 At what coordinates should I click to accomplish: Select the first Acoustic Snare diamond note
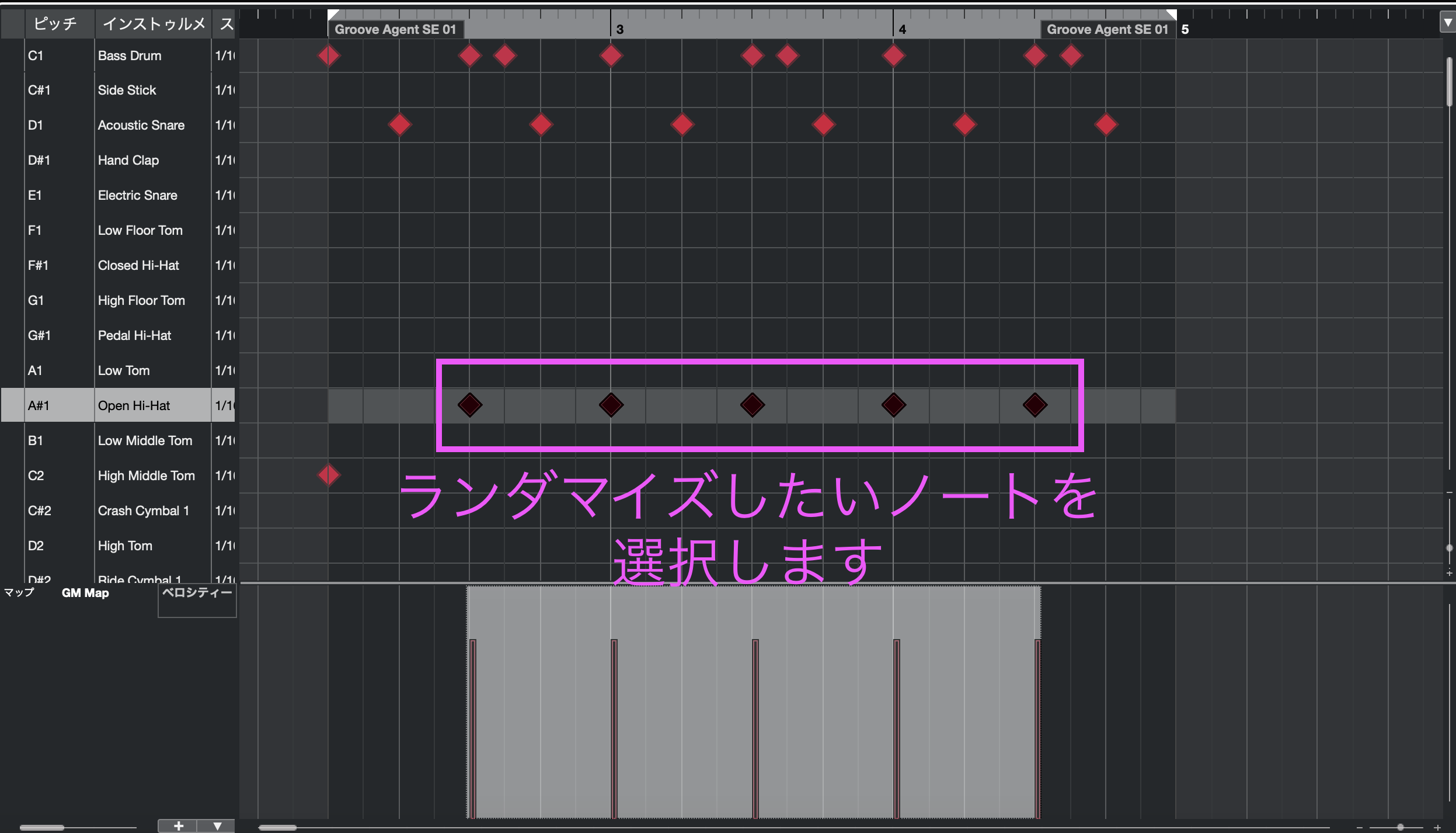(399, 124)
